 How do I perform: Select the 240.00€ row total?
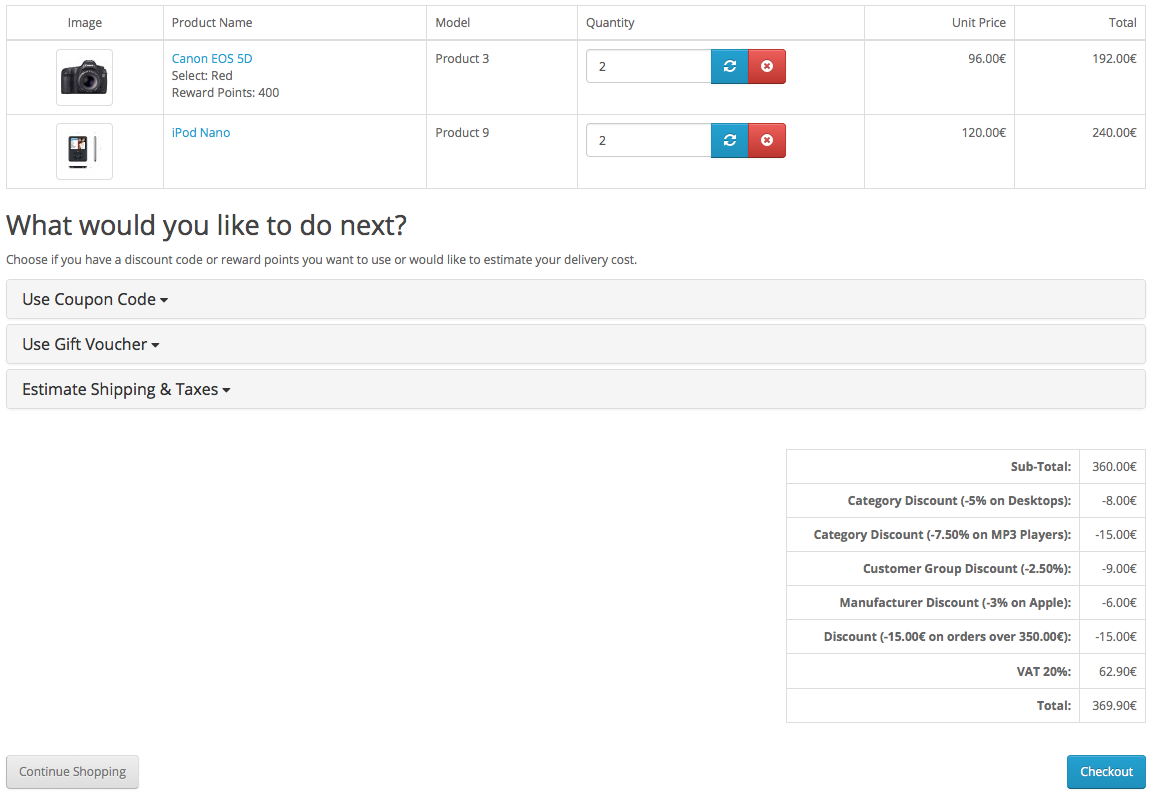1114,133
